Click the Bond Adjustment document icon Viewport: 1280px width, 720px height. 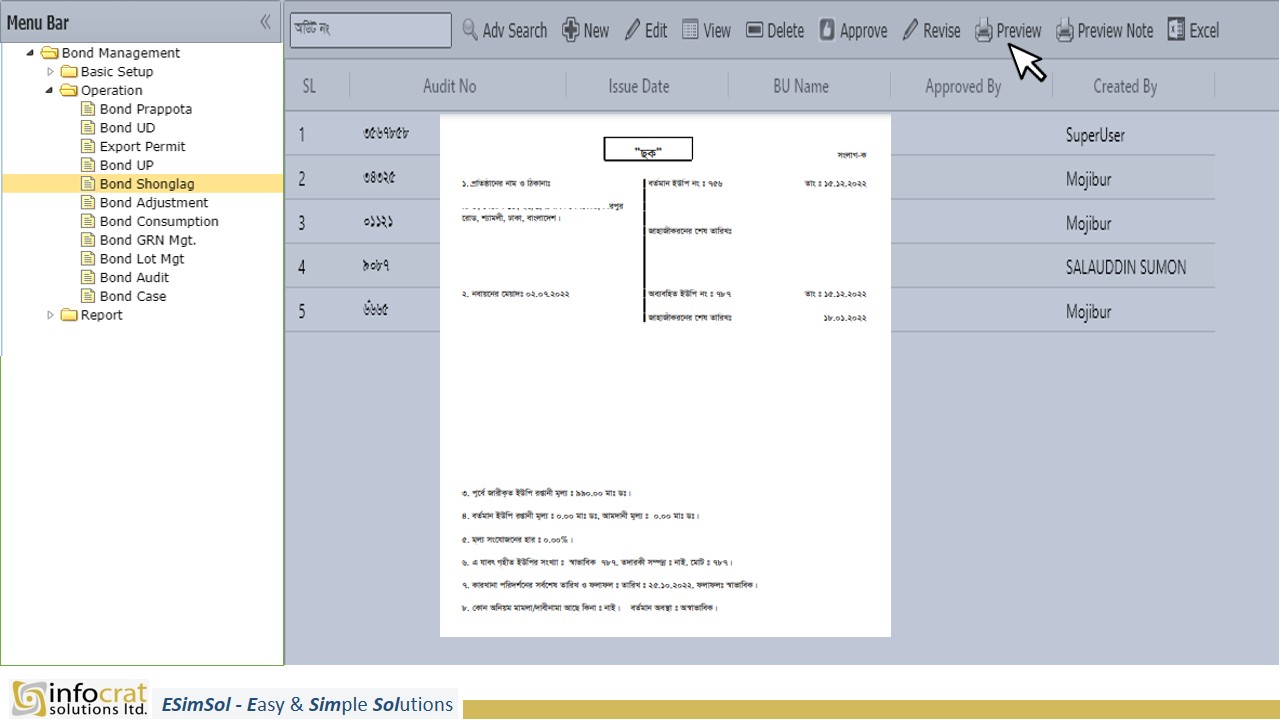point(88,203)
